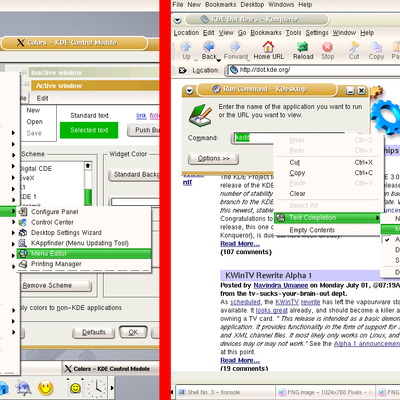Open the rdf link
This screenshot has height=400, width=400.
coord(187,182)
